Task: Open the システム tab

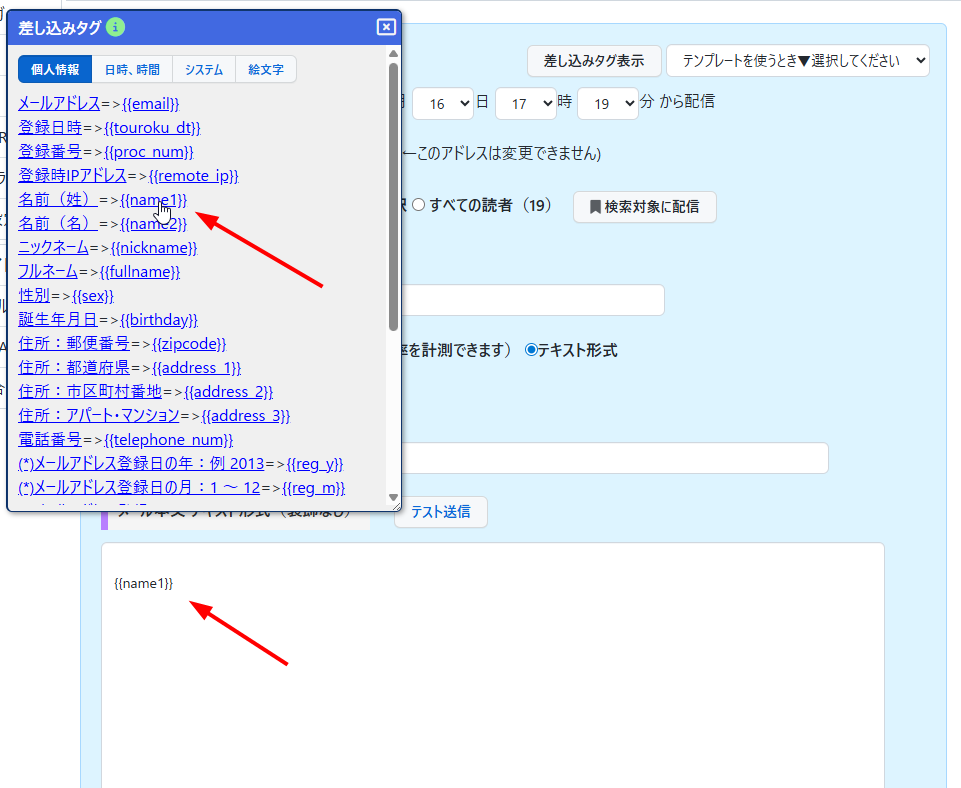Action: pyautogui.click(x=204, y=69)
